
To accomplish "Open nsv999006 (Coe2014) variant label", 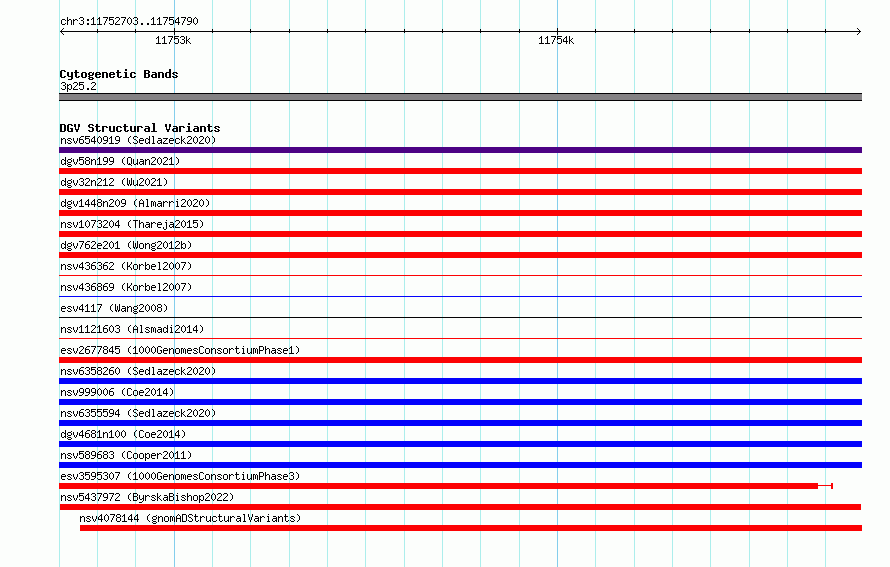I will (117, 392).
